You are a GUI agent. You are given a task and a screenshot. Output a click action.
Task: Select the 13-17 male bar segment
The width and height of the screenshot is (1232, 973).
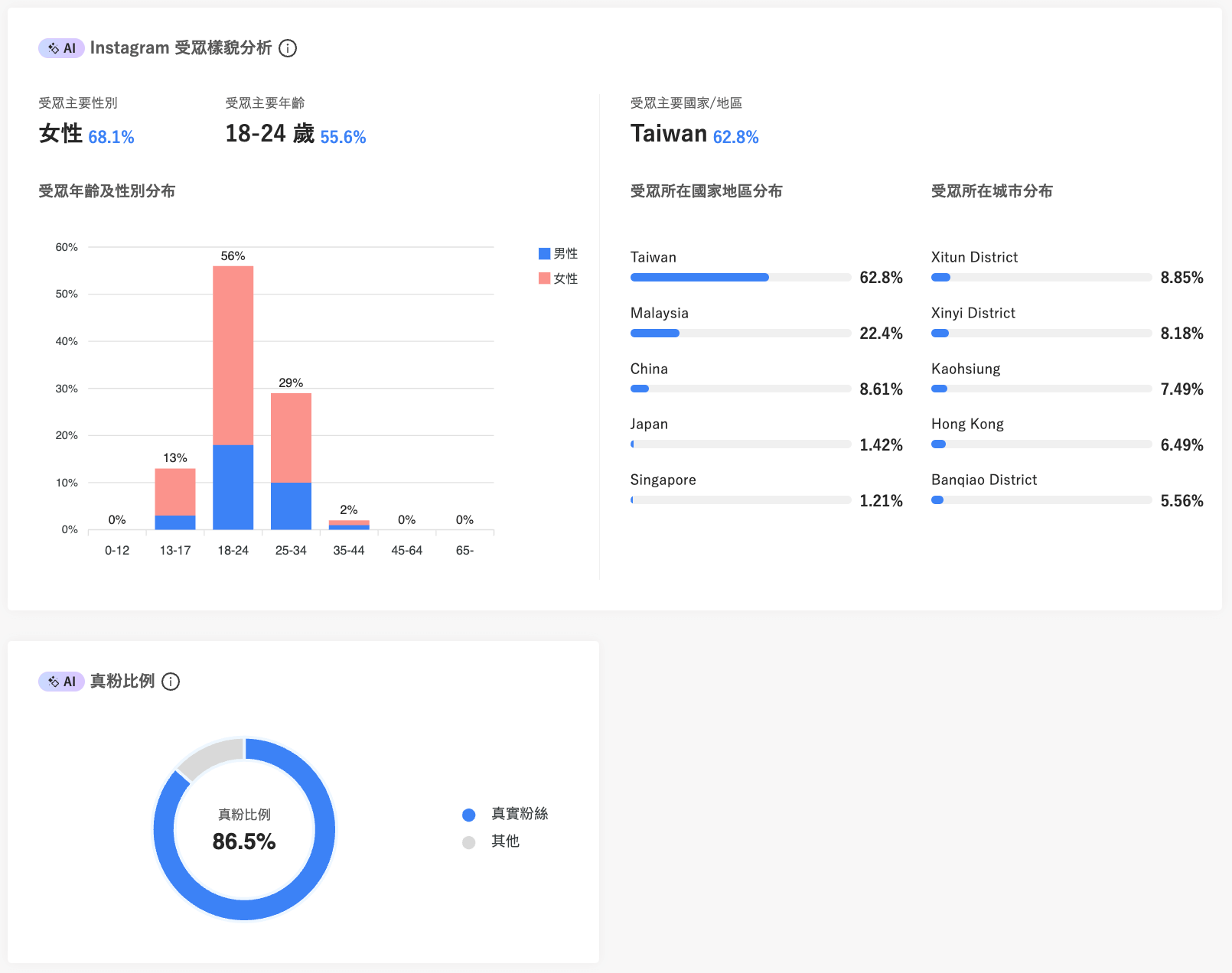175,522
